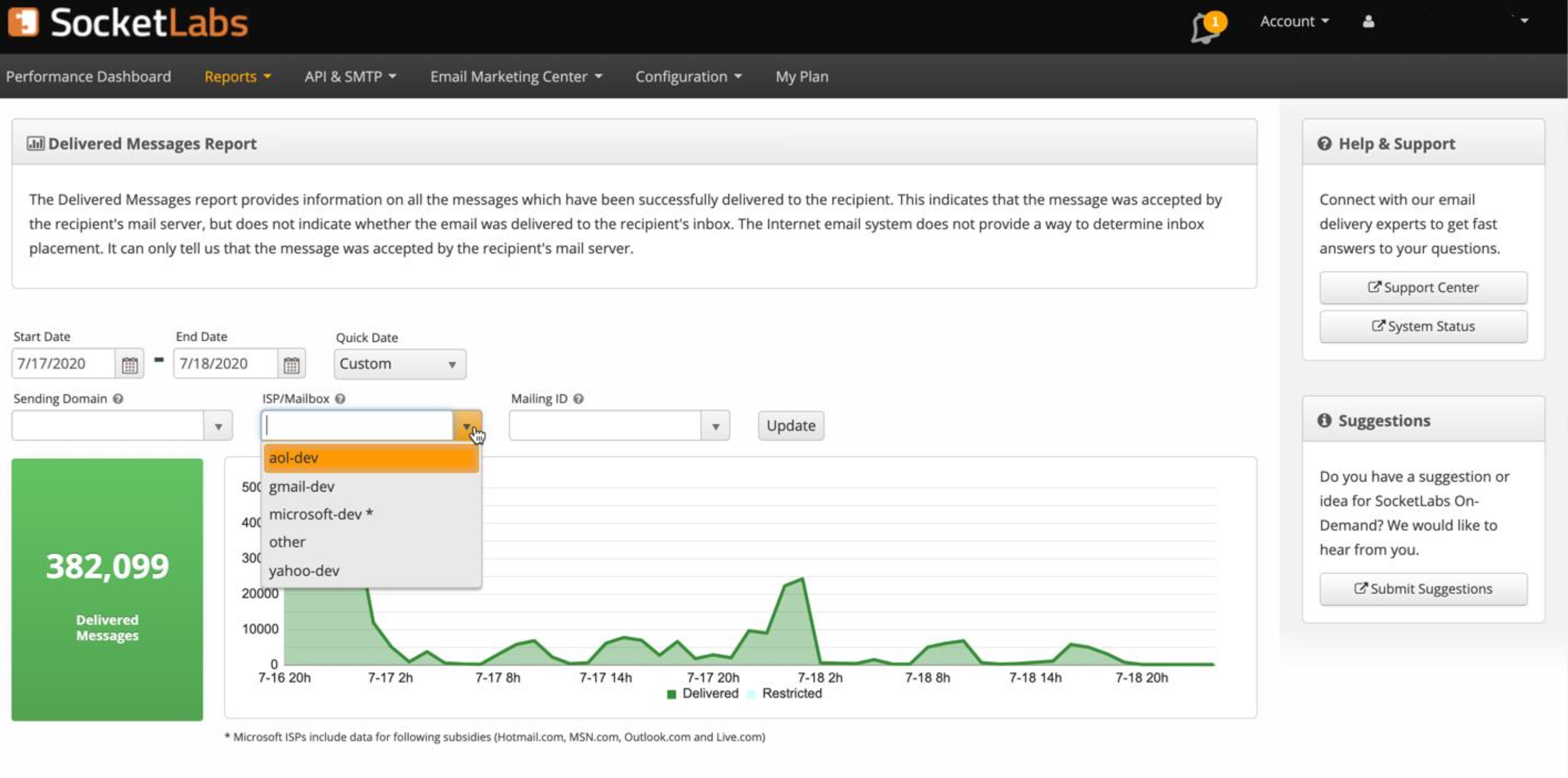The image size is (1568, 778).
Task: Toggle the Delivered legend swatch
Action: (x=672, y=695)
